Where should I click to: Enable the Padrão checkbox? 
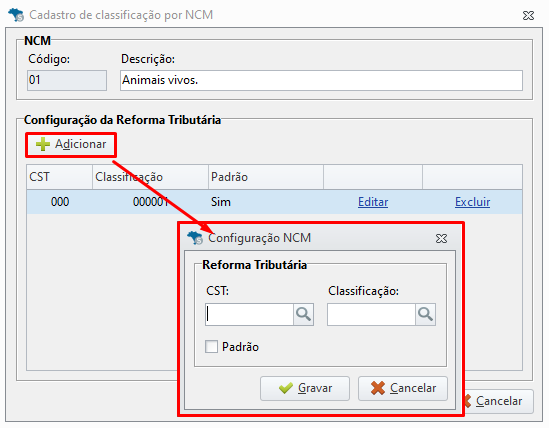[x=211, y=347]
